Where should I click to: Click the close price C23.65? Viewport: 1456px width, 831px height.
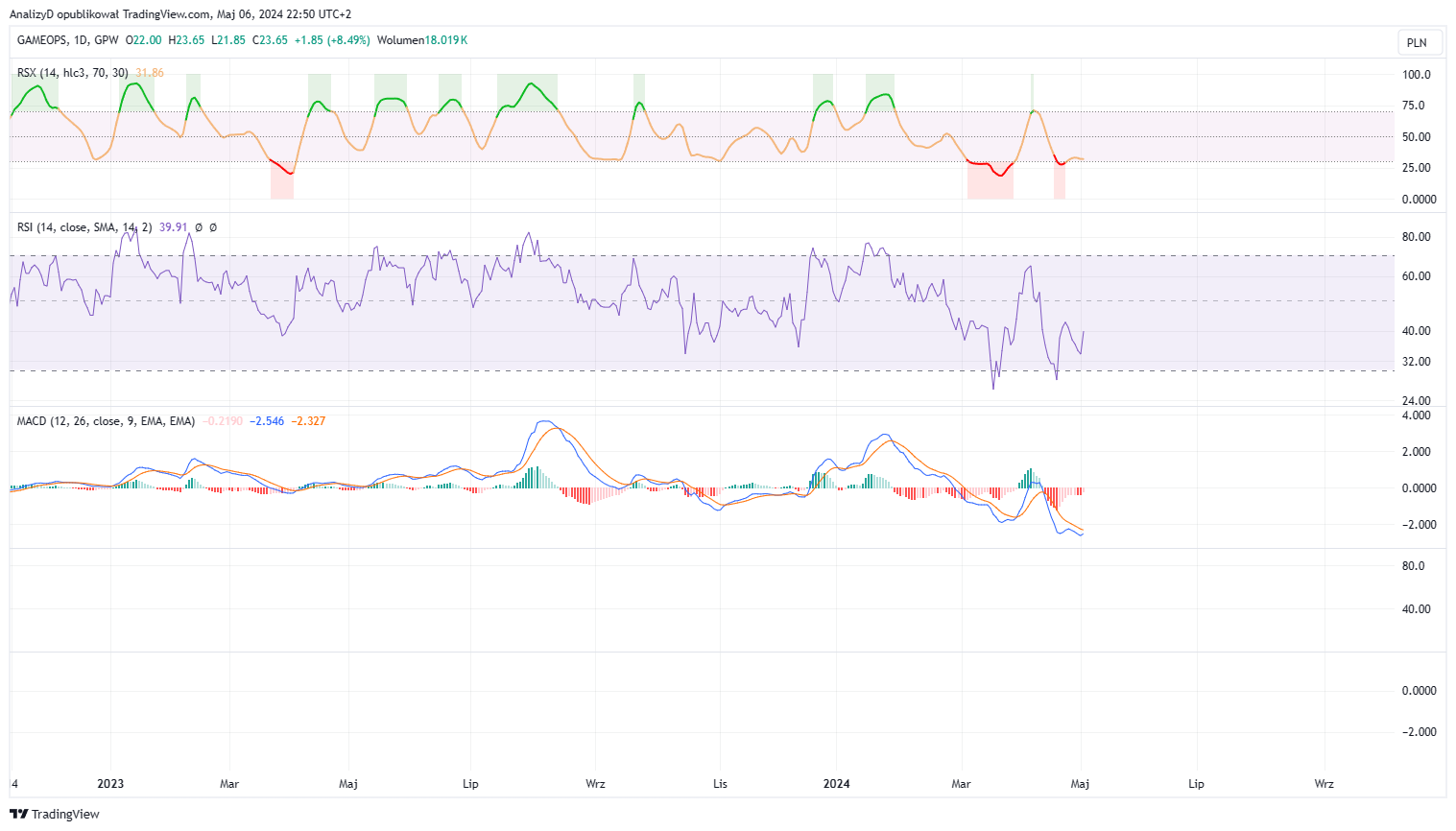pyautogui.click(x=270, y=40)
